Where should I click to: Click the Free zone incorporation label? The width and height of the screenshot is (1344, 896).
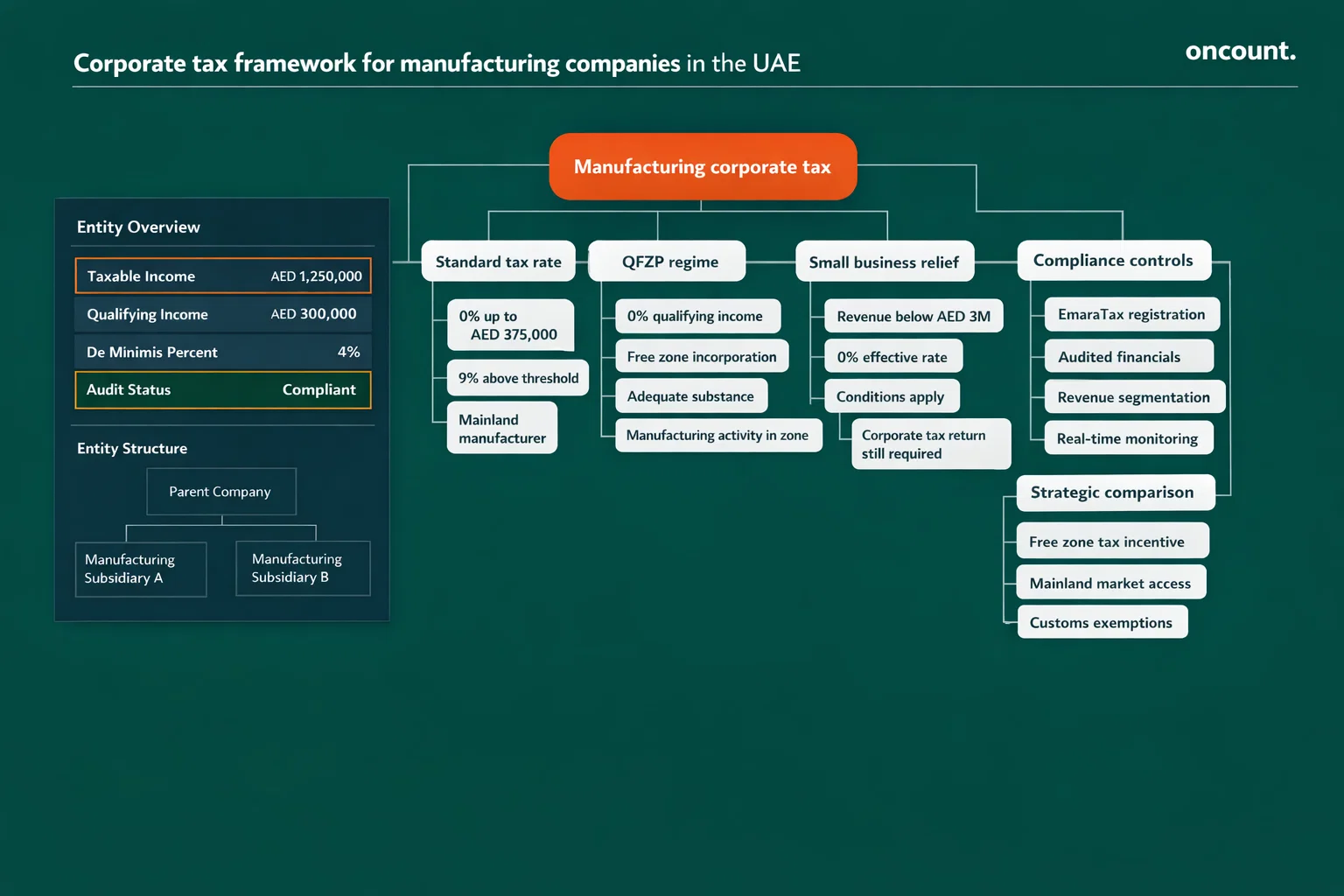point(701,356)
